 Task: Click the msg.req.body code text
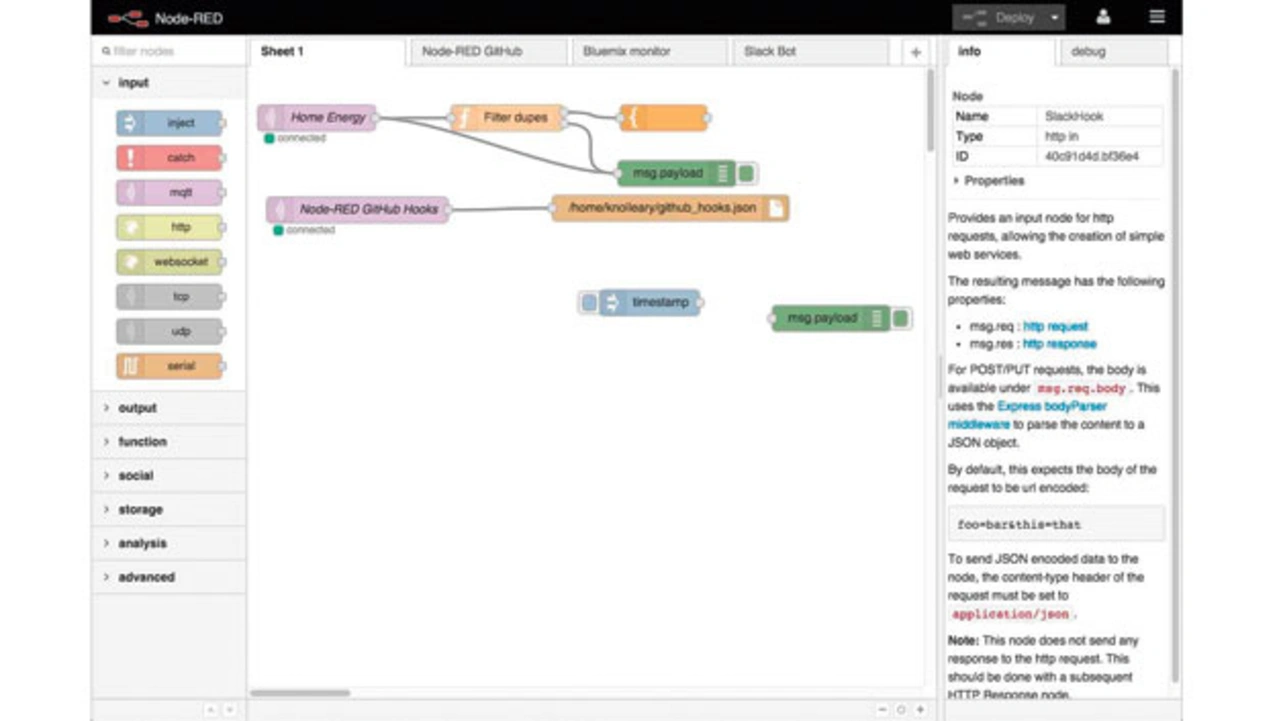coord(1080,388)
